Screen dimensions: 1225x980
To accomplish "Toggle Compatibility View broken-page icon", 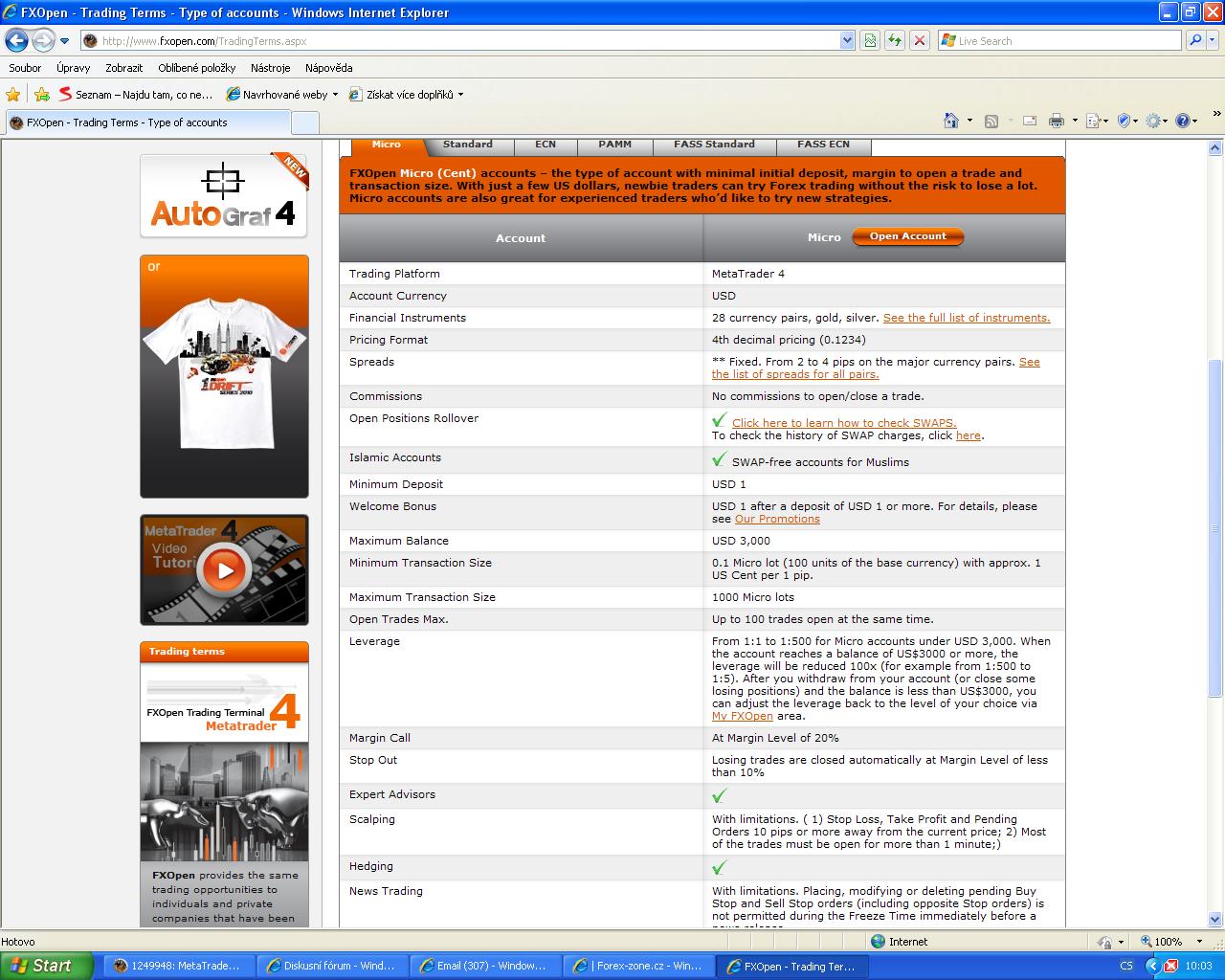I will coord(870,40).
